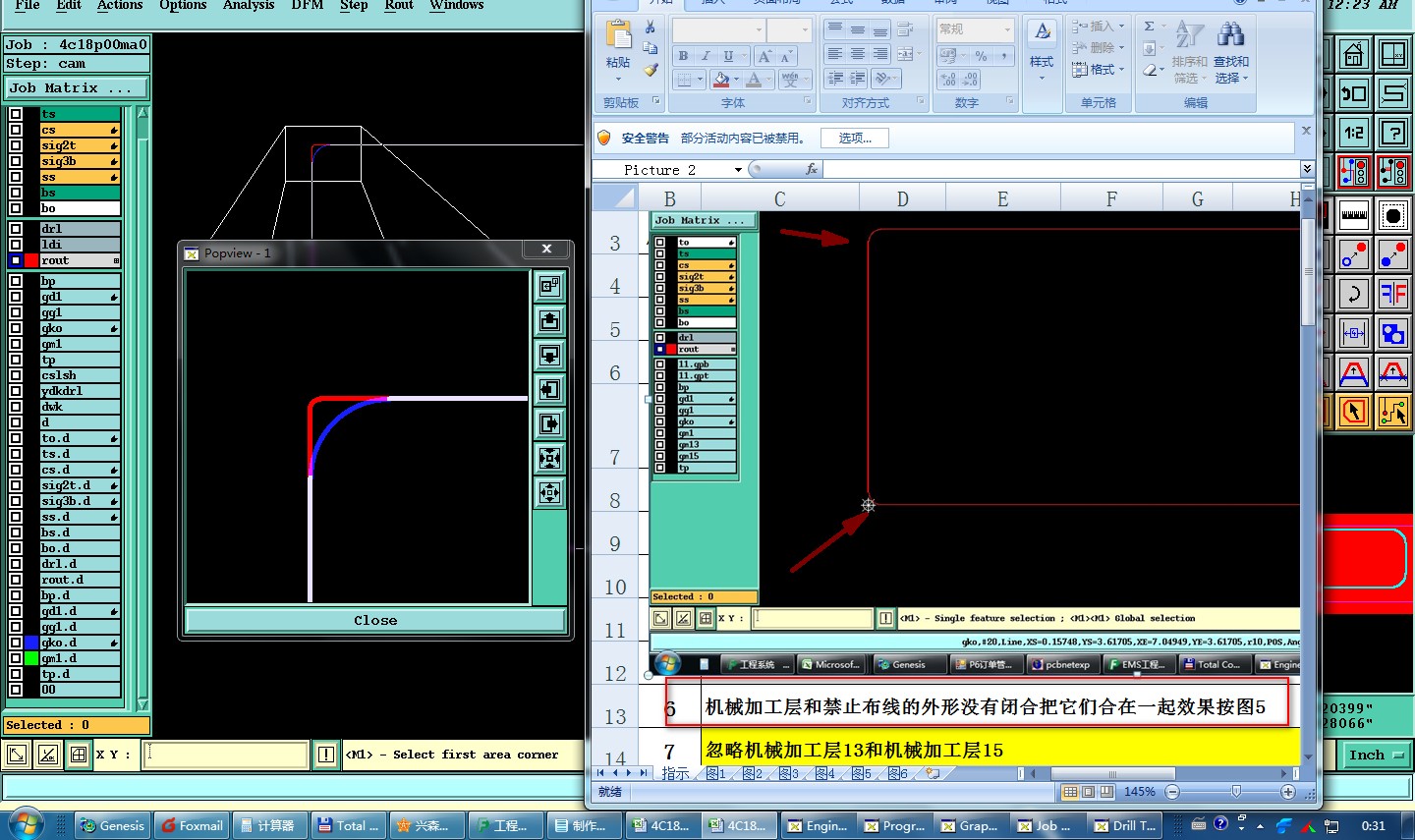Open the Analysis menu

pyautogui.click(x=248, y=6)
